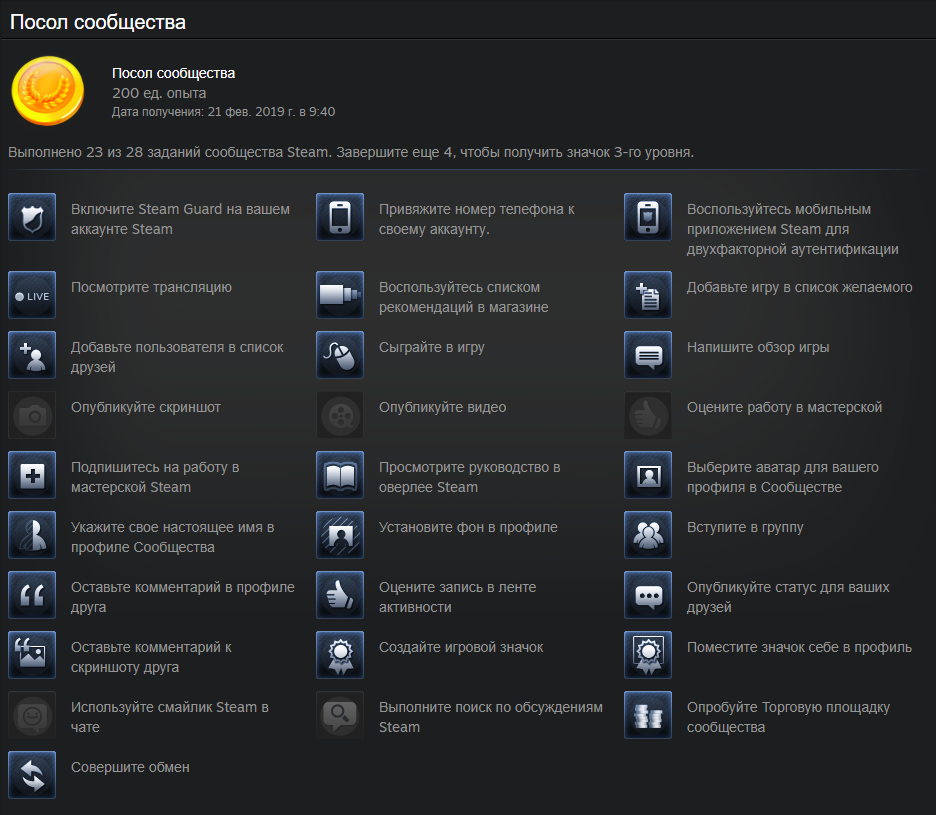Image resolution: width=936 pixels, height=815 pixels.
Task: Click the Воспользуйтесь списком рекомендаций label
Action: tap(464, 297)
